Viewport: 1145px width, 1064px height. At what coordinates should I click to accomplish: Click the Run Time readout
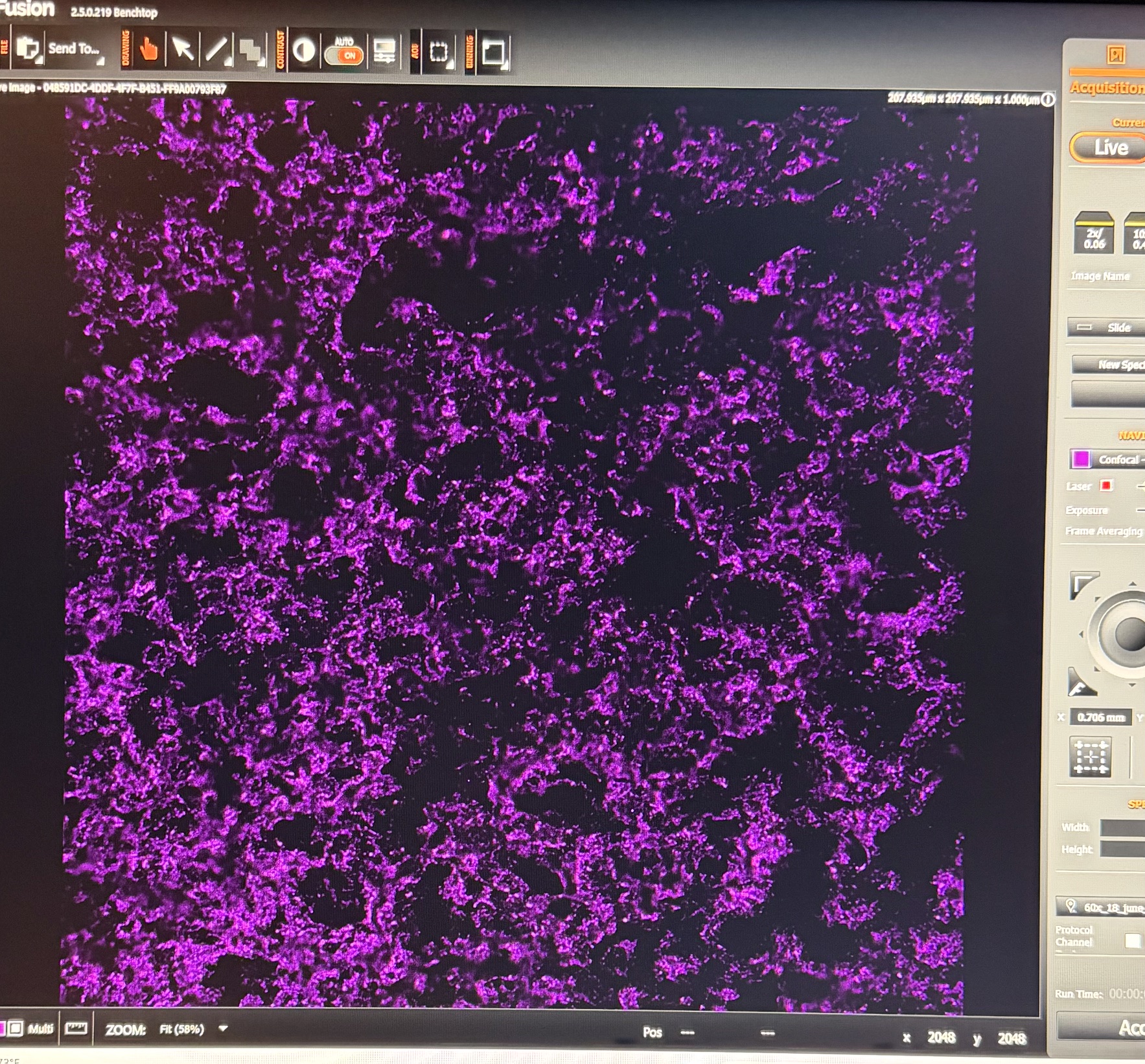[1099, 993]
